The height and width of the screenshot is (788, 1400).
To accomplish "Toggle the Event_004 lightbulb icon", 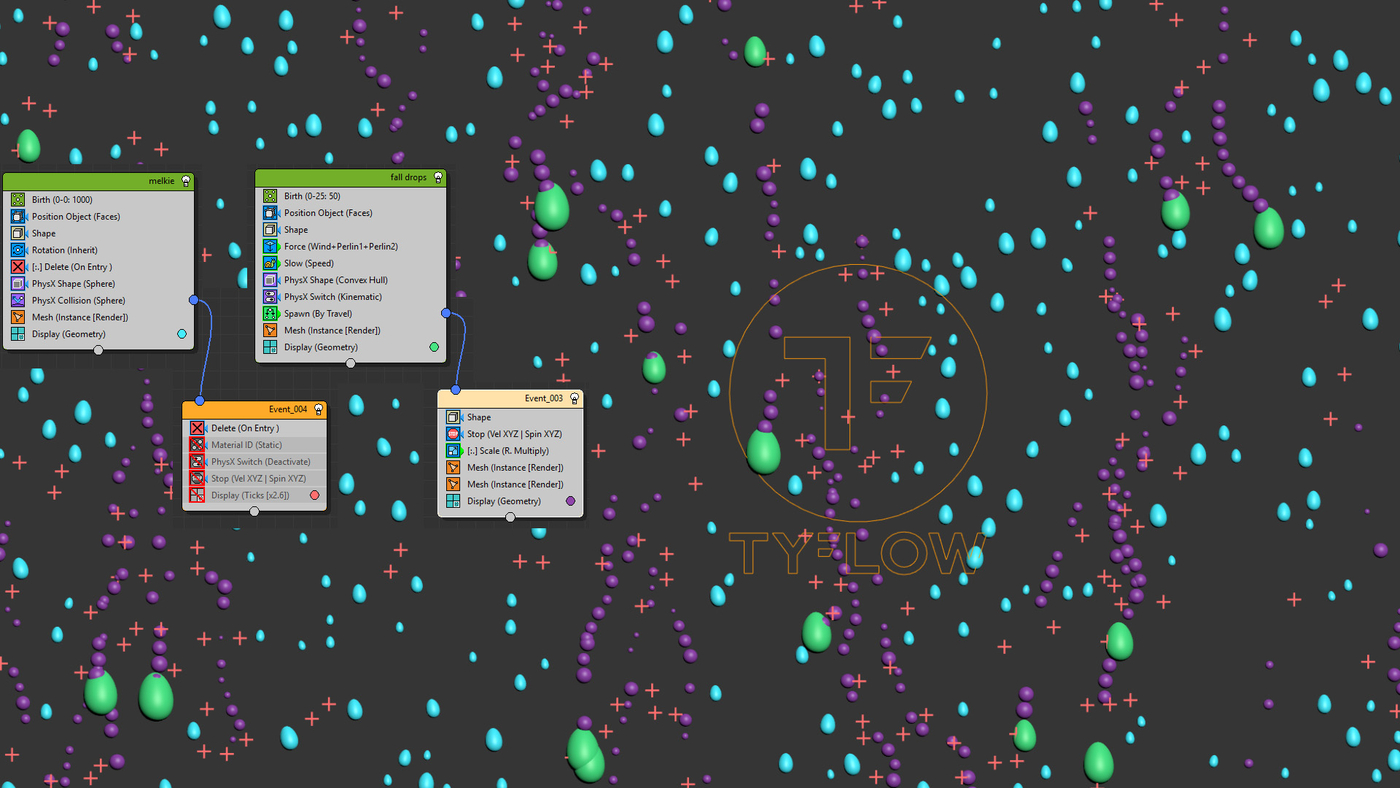I will (x=318, y=409).
